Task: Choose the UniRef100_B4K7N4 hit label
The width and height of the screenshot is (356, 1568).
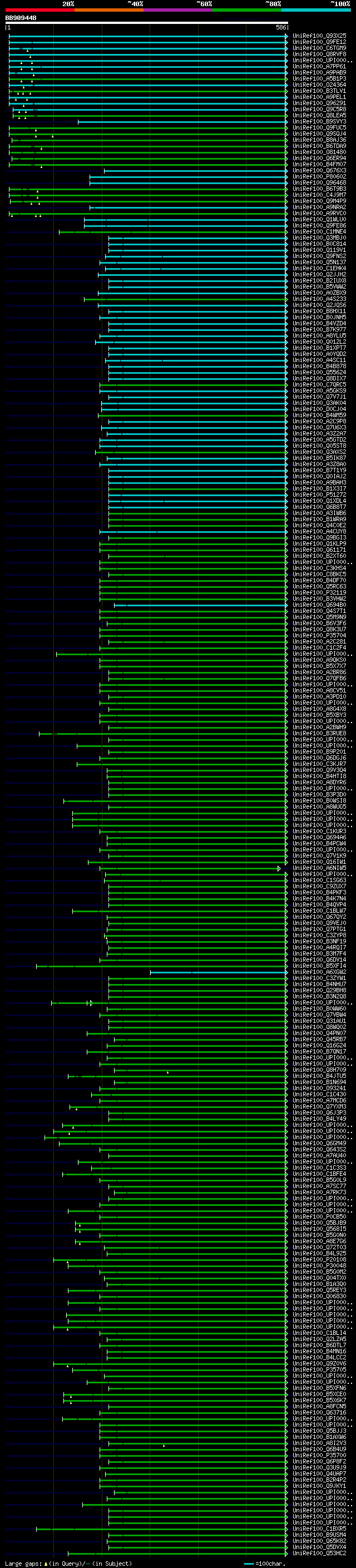Action: coord(319,898)
